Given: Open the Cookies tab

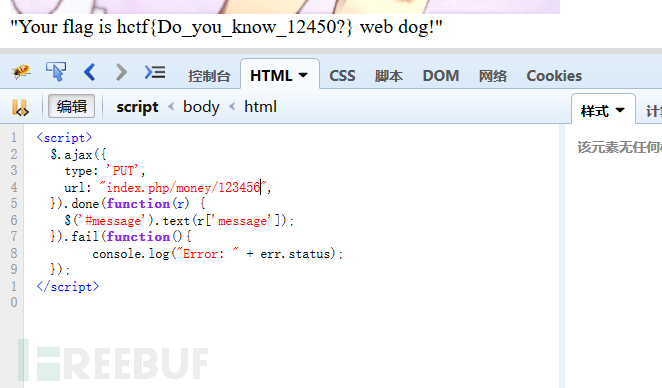Looking at the screenshot, I should pyautogui.click(x=554, y=76).
